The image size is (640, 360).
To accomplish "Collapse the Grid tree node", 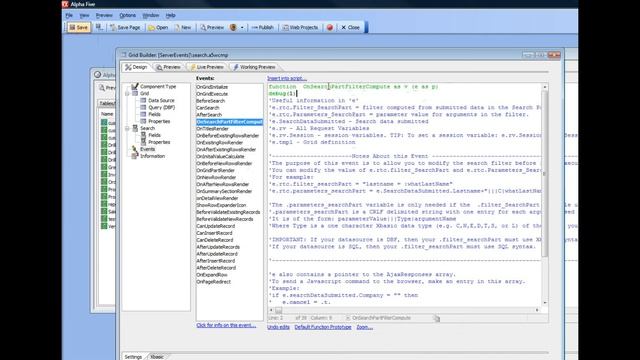I will [127, 93].
